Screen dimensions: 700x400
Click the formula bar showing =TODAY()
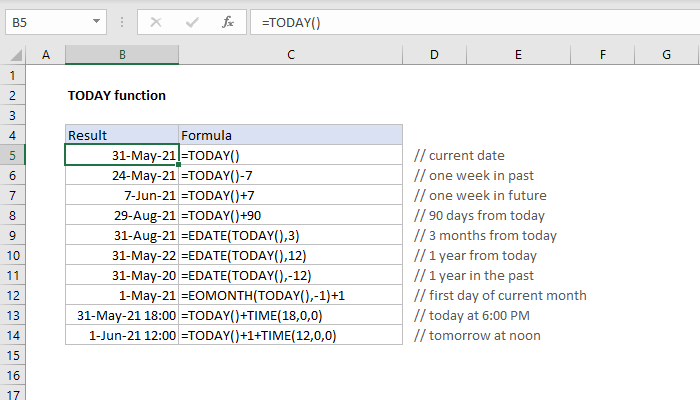[x=450, y=21]
